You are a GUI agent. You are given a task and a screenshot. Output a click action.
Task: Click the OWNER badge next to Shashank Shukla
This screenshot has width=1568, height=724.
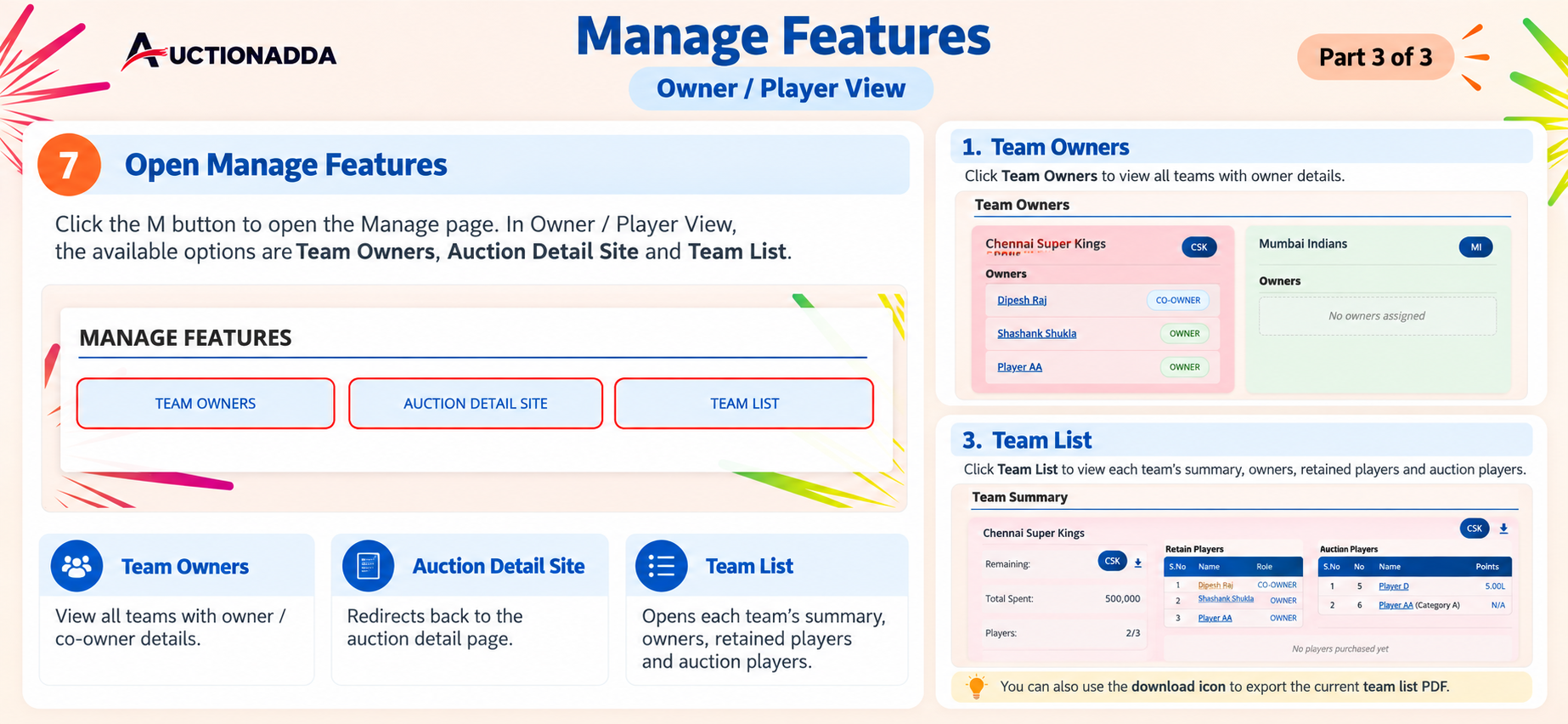(1184, 333)
